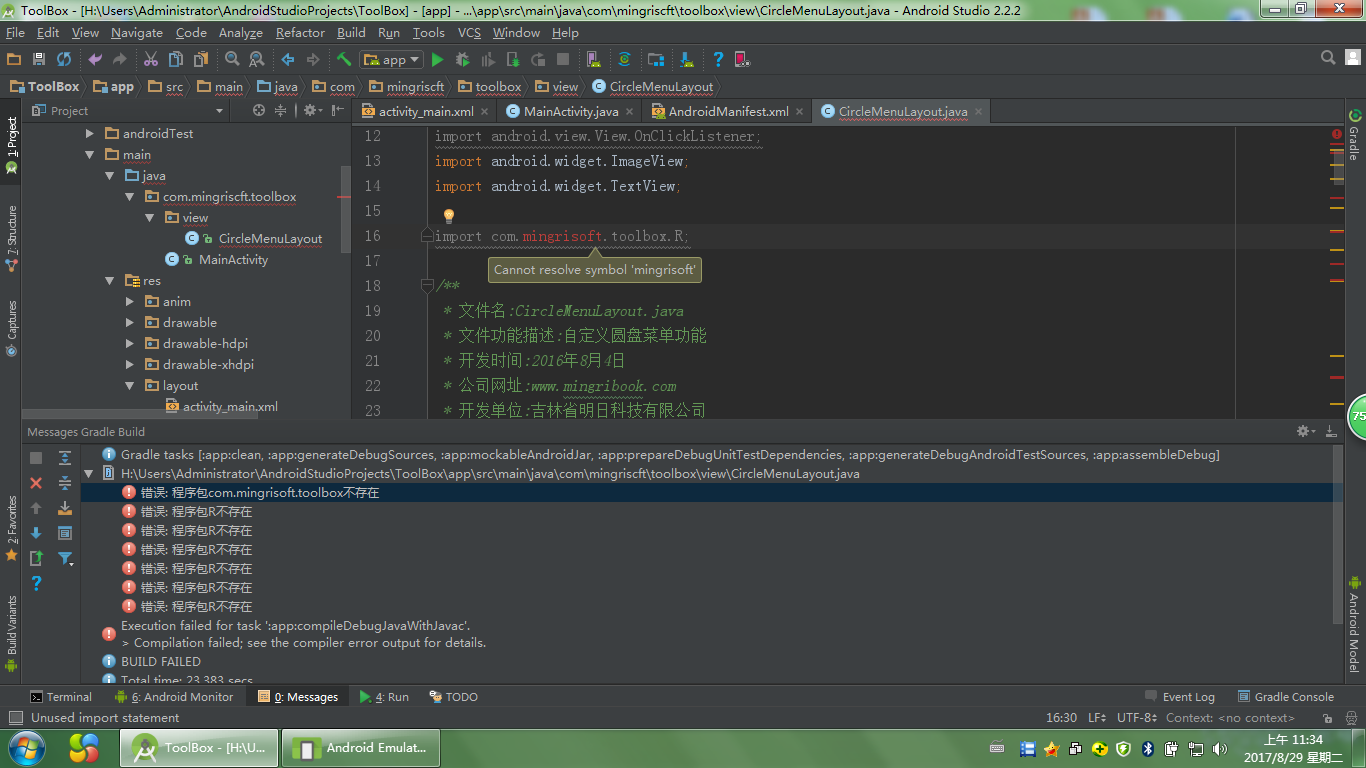Toggle the Android Model side tab
Image resolution: width=1366 pixels, height=768 pixels.
(x=1355, y=623)
